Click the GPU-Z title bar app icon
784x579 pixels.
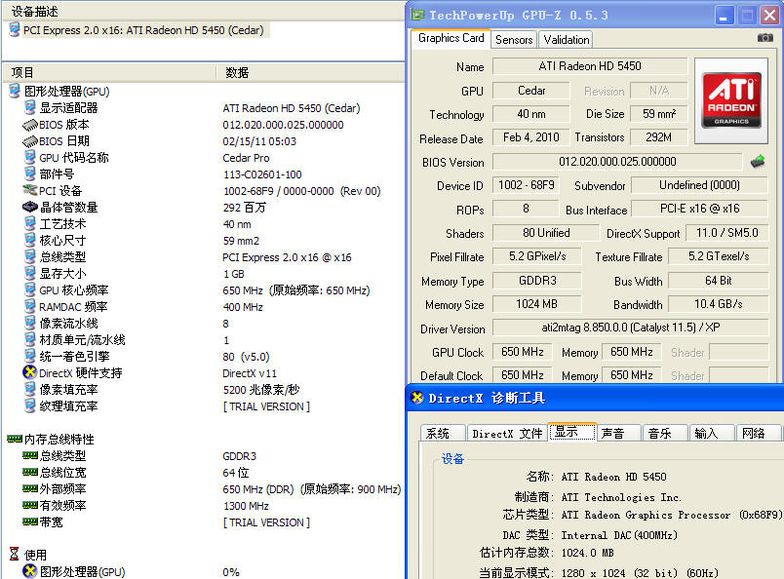(x=418, y=15)
